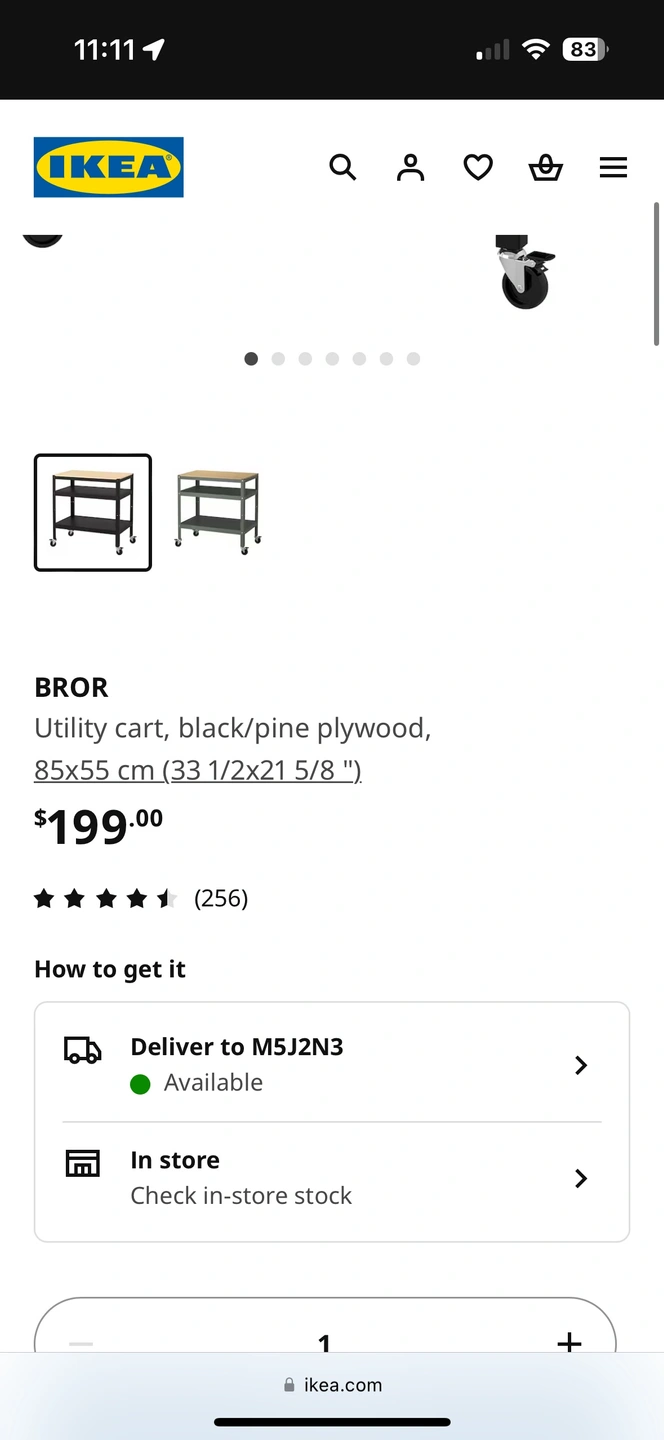This screenshot has height=1440, width=664.
Task: Jump to second image carousel dot
Action: [278, 359]
